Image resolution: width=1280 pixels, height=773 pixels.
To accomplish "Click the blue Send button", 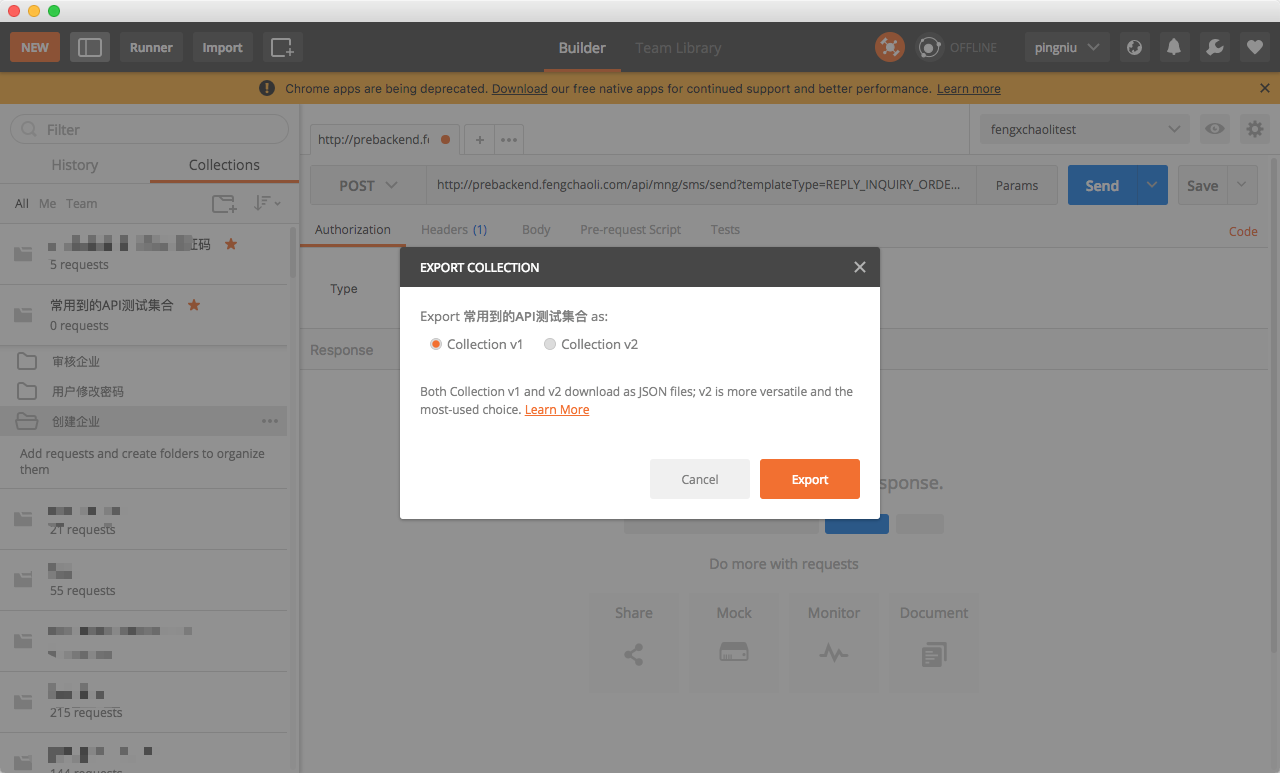I will click(x=1102, y=185).
